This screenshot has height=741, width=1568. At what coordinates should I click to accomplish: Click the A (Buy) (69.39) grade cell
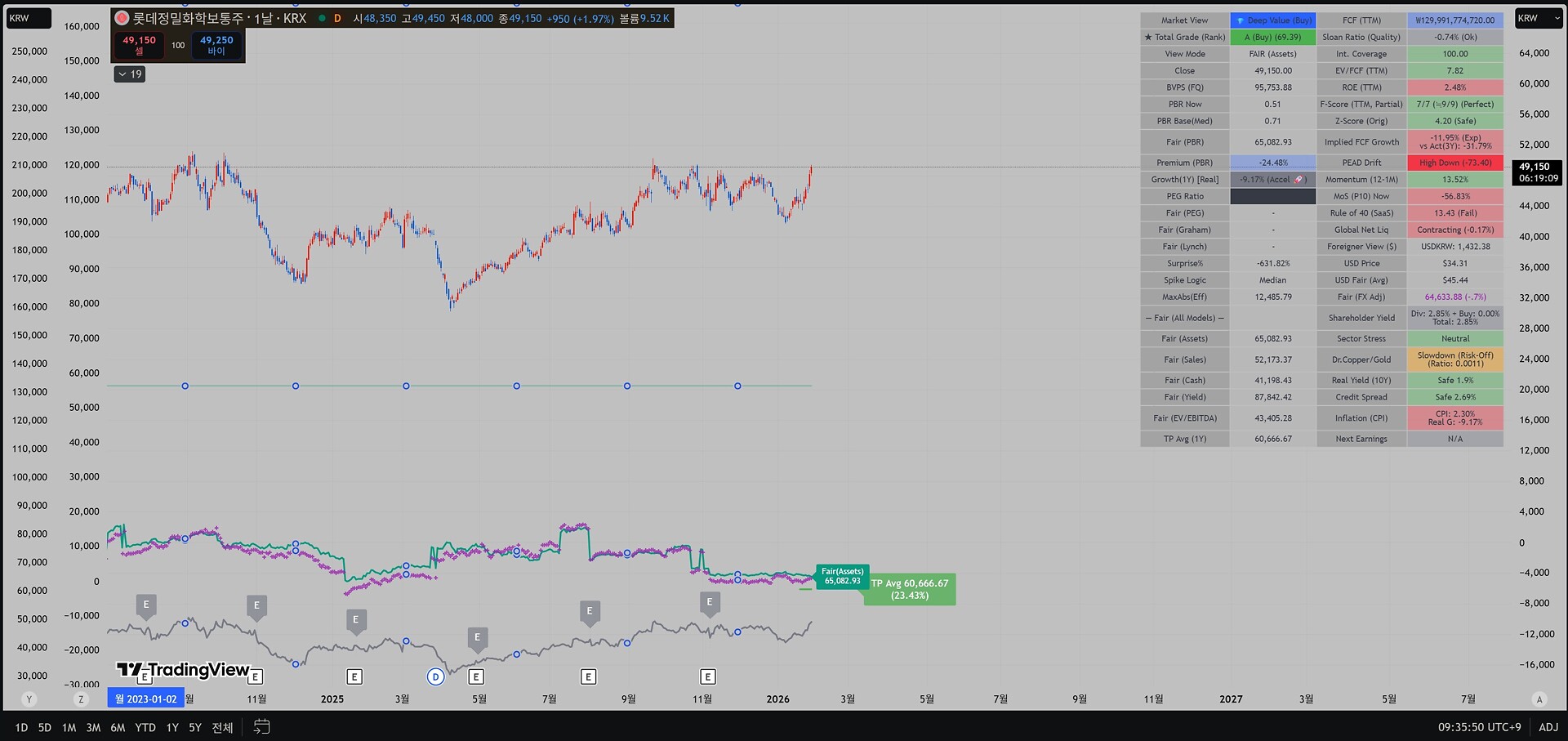point(1273,37)
